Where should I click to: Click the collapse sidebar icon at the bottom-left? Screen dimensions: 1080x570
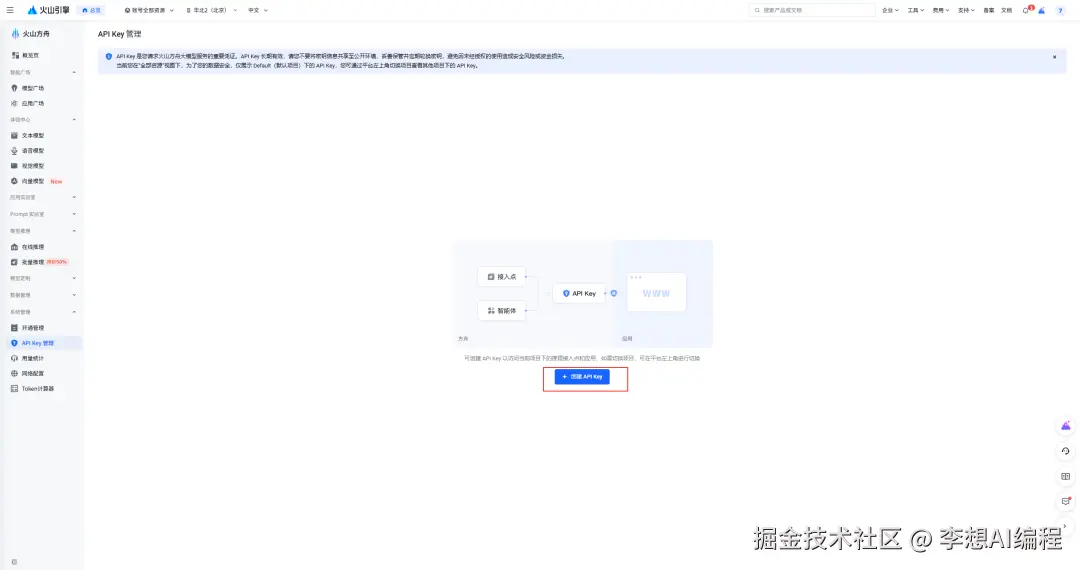coord(14,562)
